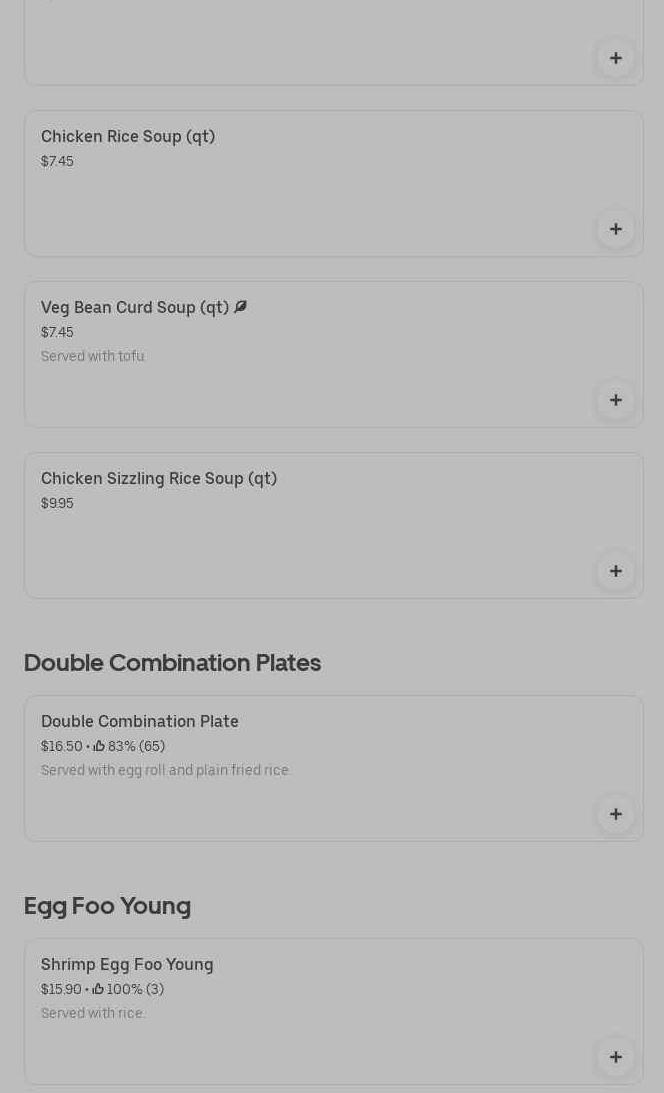
Task: Click thumbs-up icon on Shrimp Egg Foo Young rating
Action: click(x=99, y=989)
